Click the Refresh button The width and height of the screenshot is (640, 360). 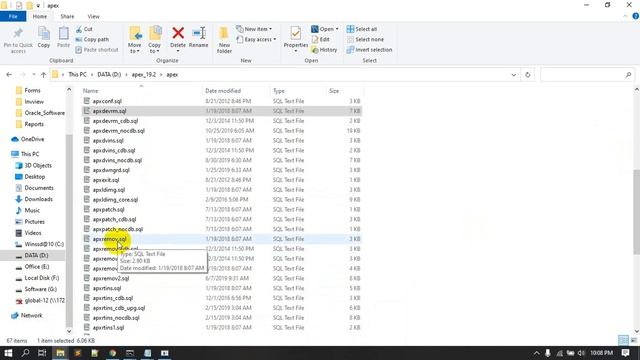(527, 75)
